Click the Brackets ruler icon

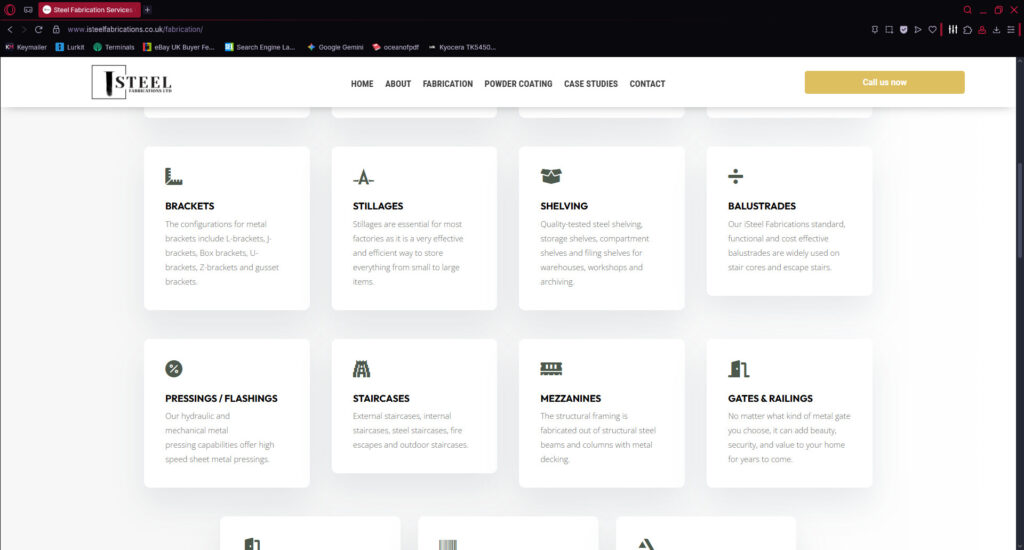tap(174, 176)
